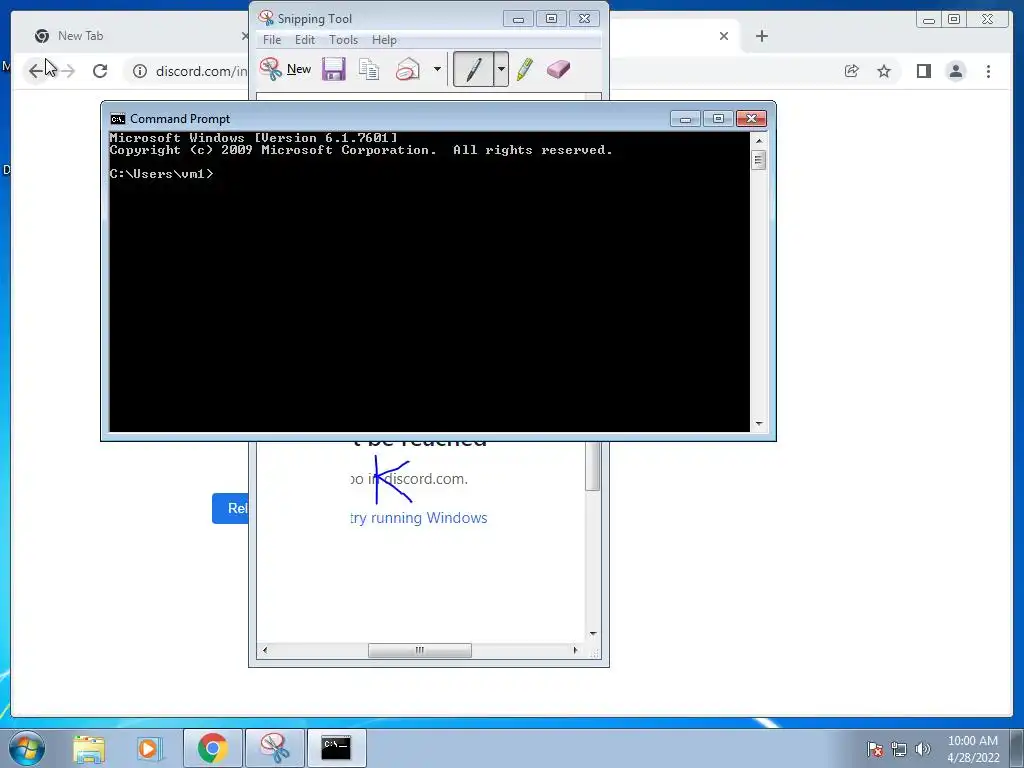Open the Pen options dropdown arrow
This screenshot has height=768, width=1024.
[501, 69]
